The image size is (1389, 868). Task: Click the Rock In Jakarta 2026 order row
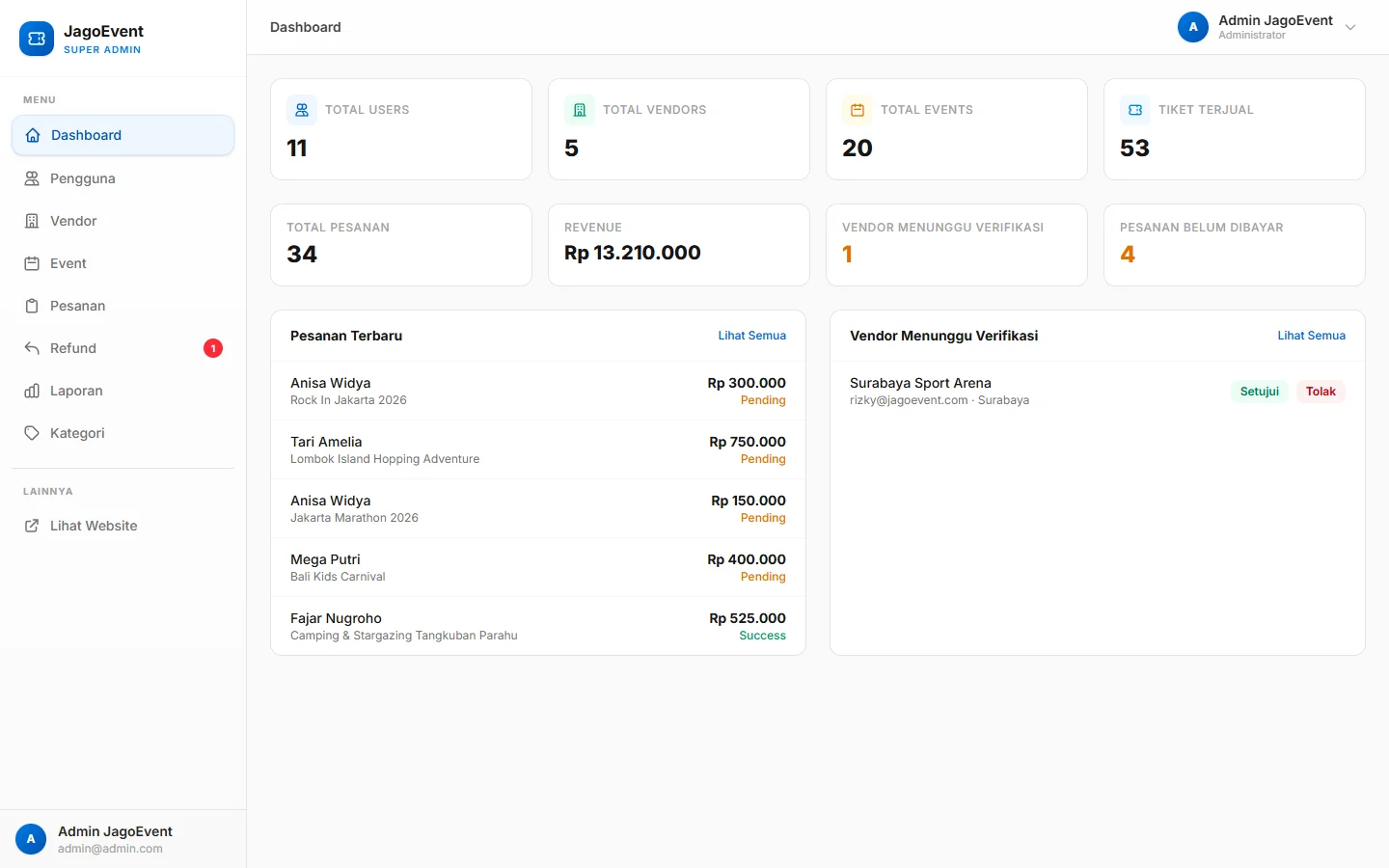point(538,391)
